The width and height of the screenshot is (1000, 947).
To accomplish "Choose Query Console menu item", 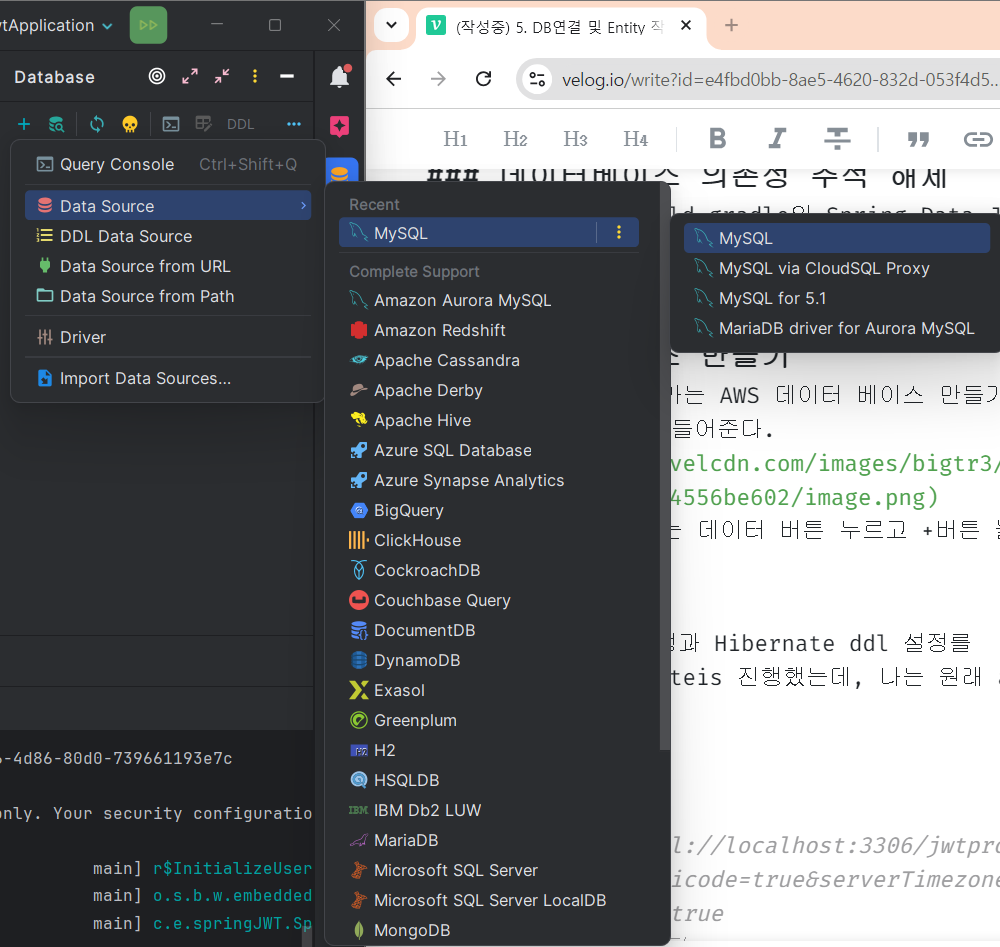I will (168, 165).
